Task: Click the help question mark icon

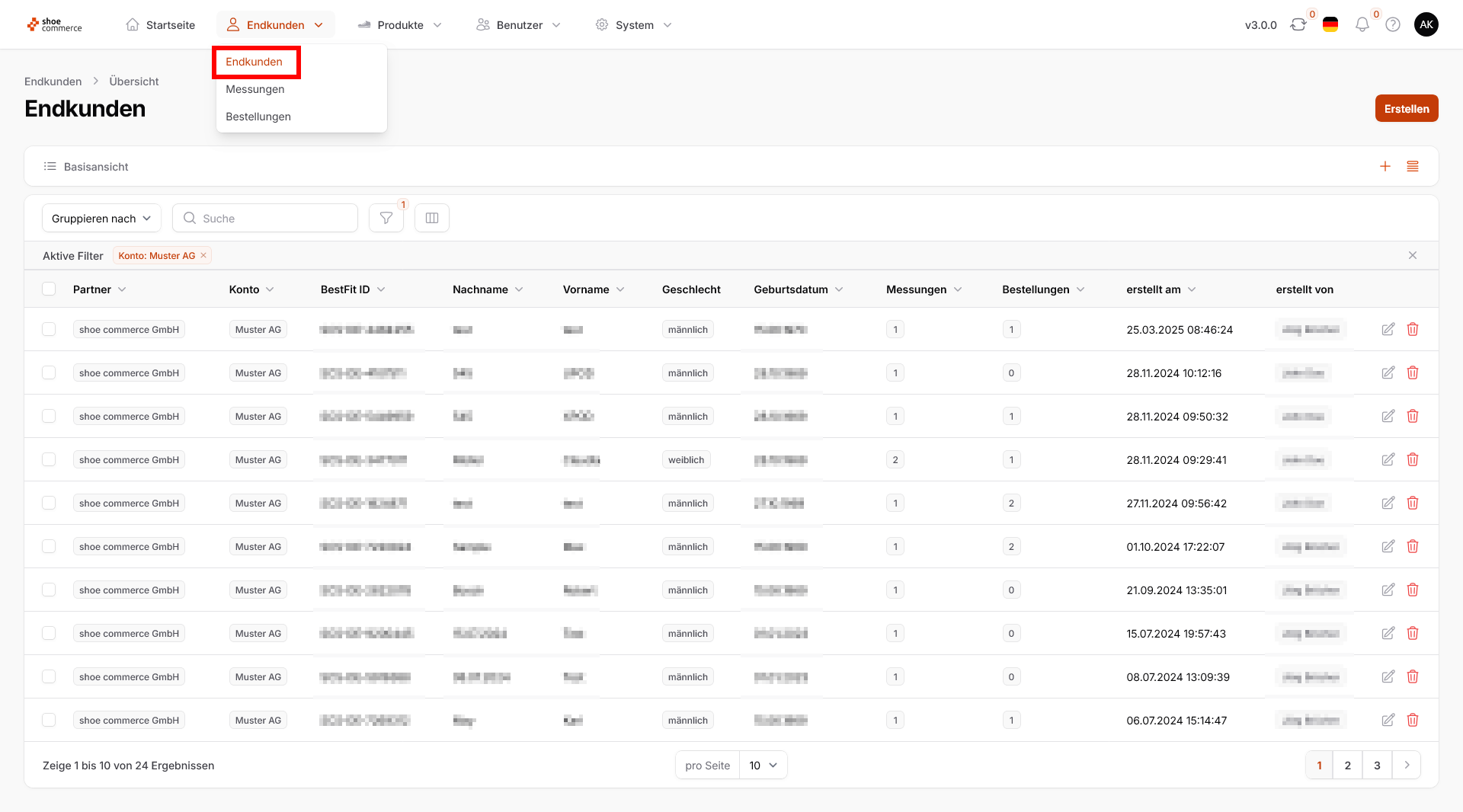Action: click(1393, 25)
